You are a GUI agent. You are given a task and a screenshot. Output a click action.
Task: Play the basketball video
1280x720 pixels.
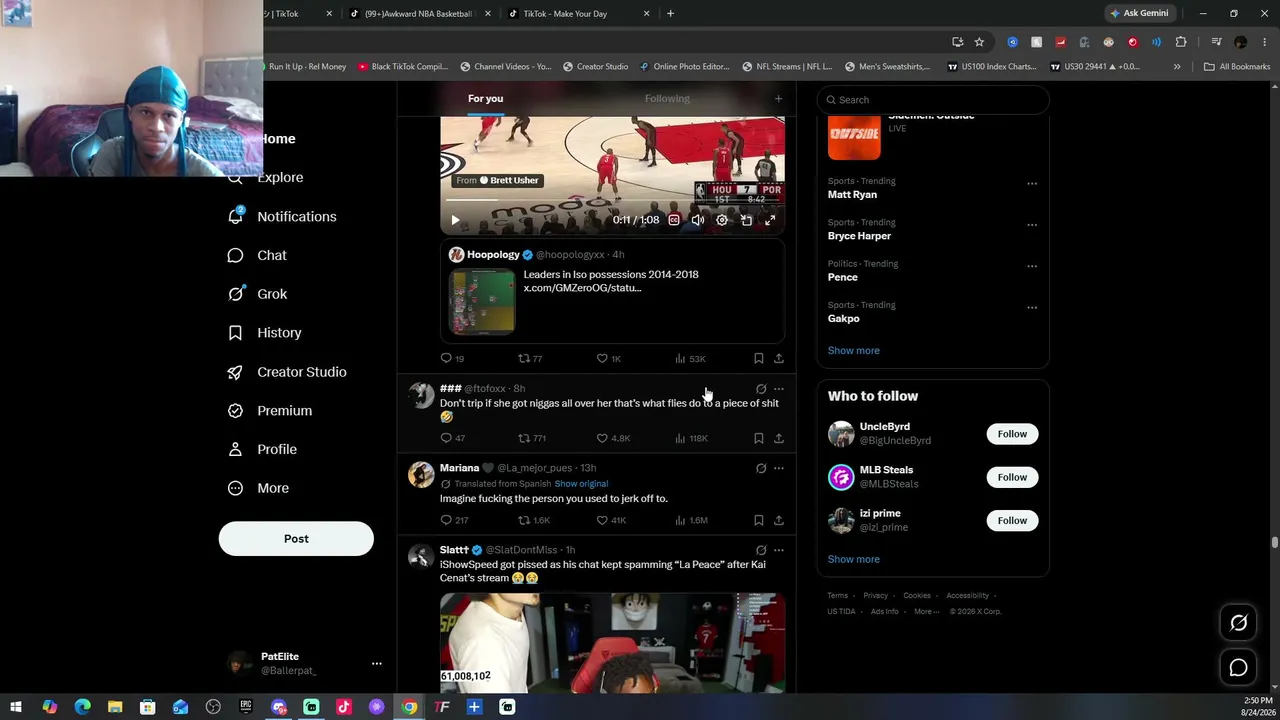click(455, 220)
